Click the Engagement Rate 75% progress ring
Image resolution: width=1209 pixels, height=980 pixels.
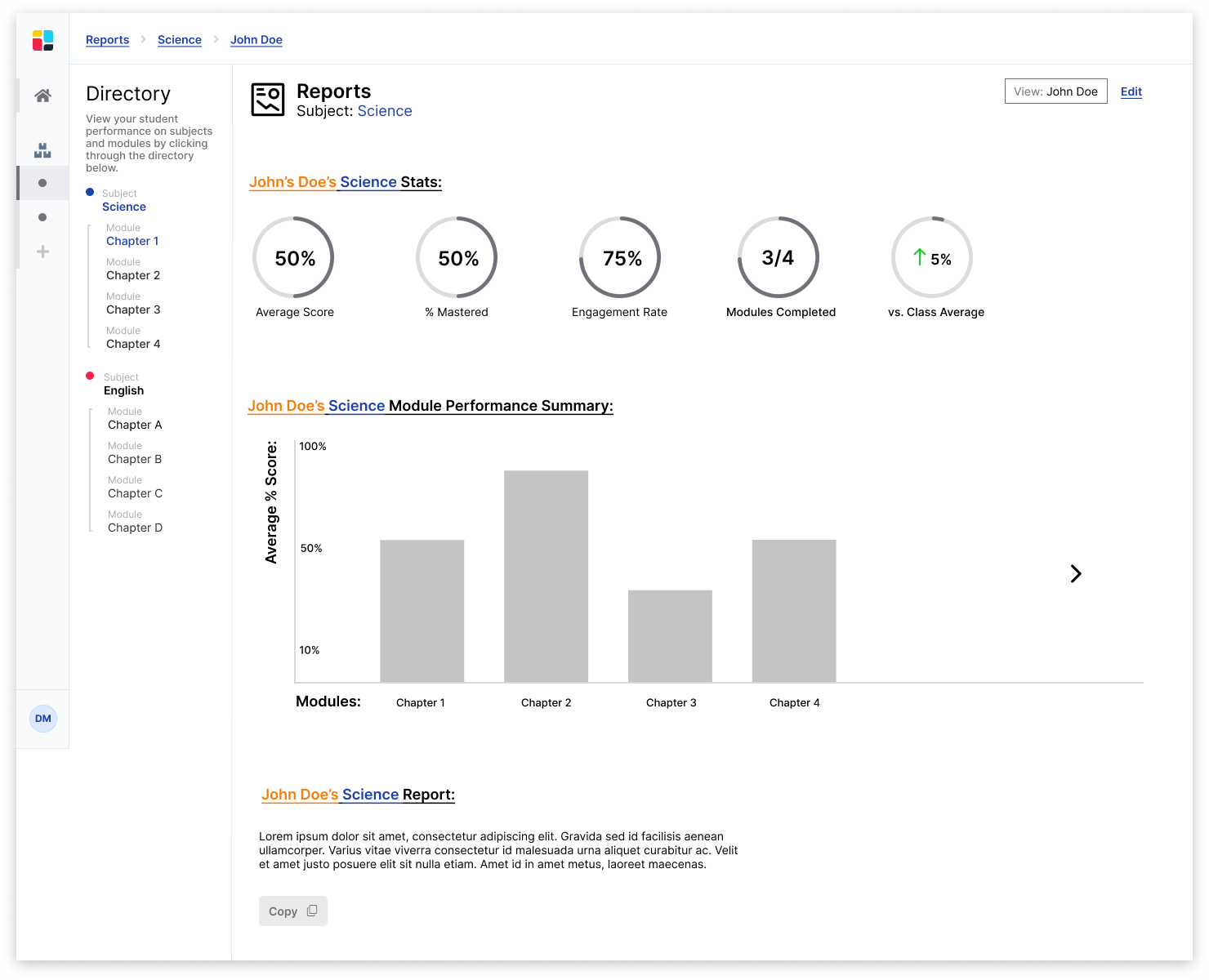click(x=621, y=257)
